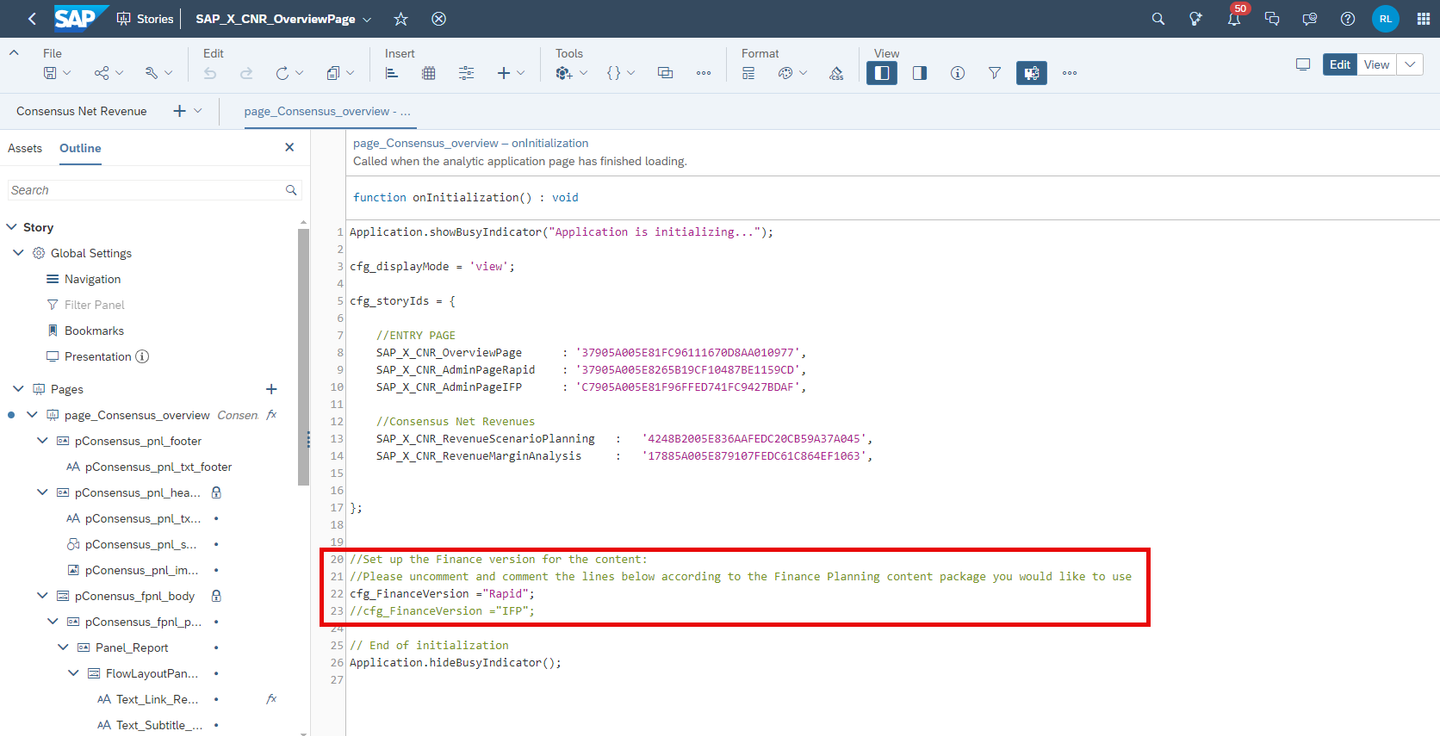The image size is (1440, 736).
Task: Open Bookmarks in Global Settings
Action: click(94, 331)
